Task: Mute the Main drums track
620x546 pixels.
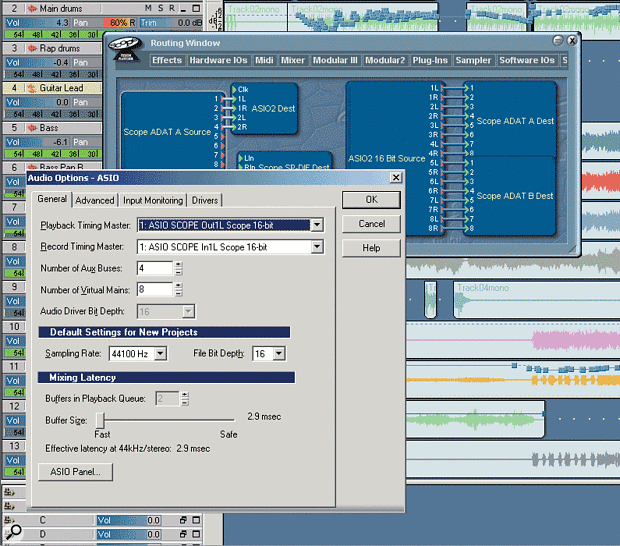Action: 148,8
